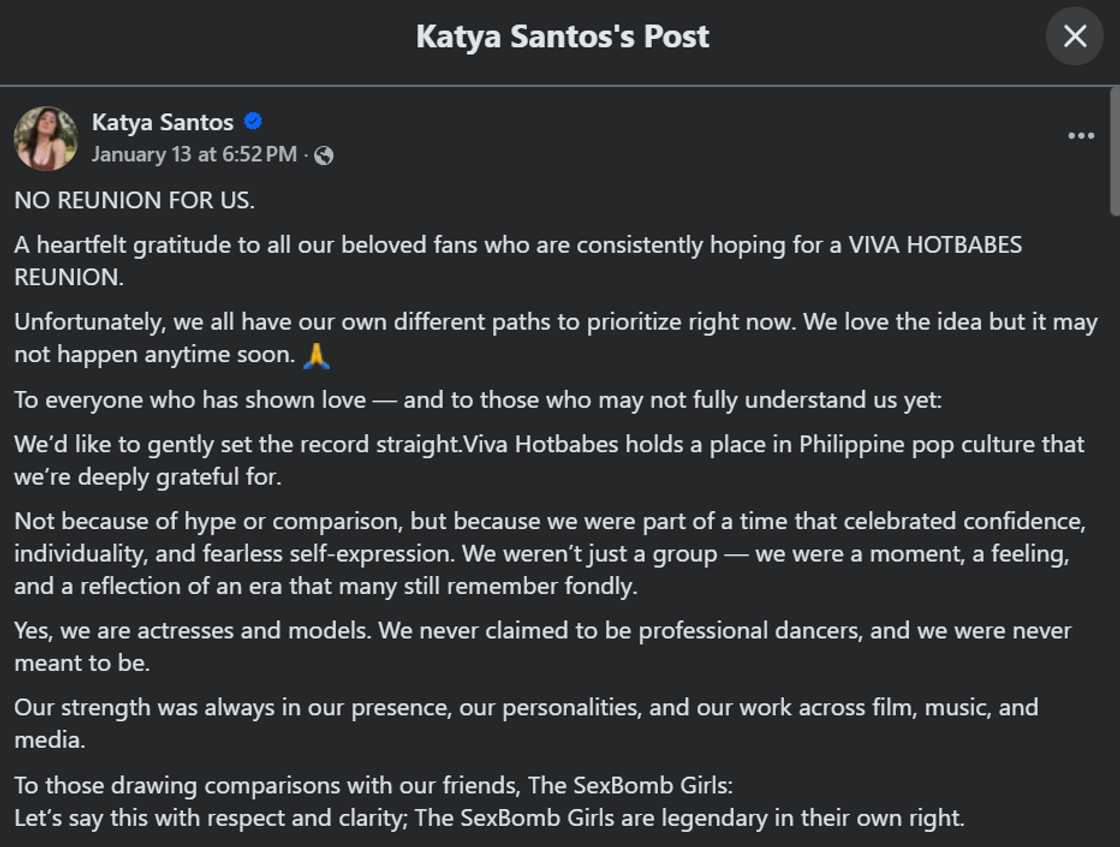
Task: Open the three-dot post options menu
Action: point(1081,136)
